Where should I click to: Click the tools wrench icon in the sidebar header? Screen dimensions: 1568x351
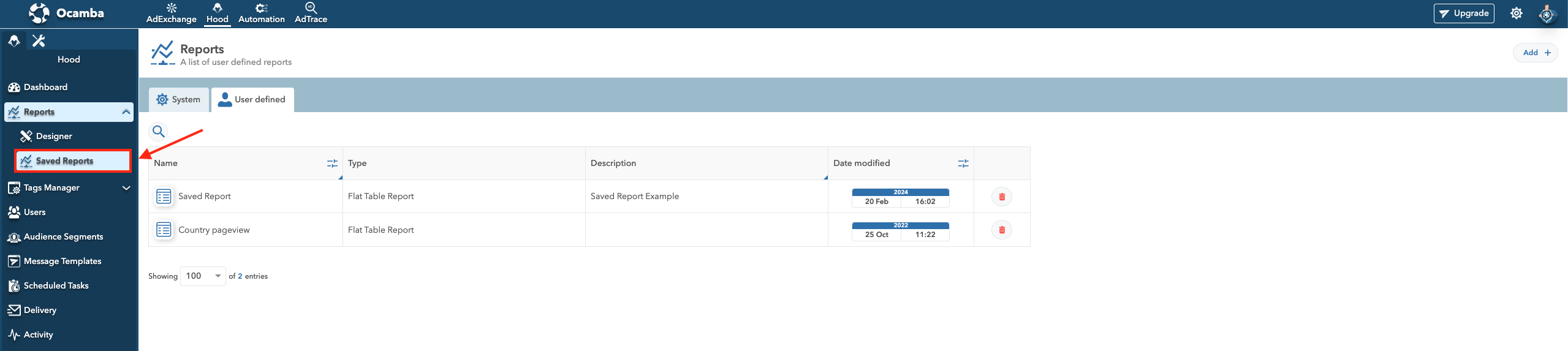39,40
